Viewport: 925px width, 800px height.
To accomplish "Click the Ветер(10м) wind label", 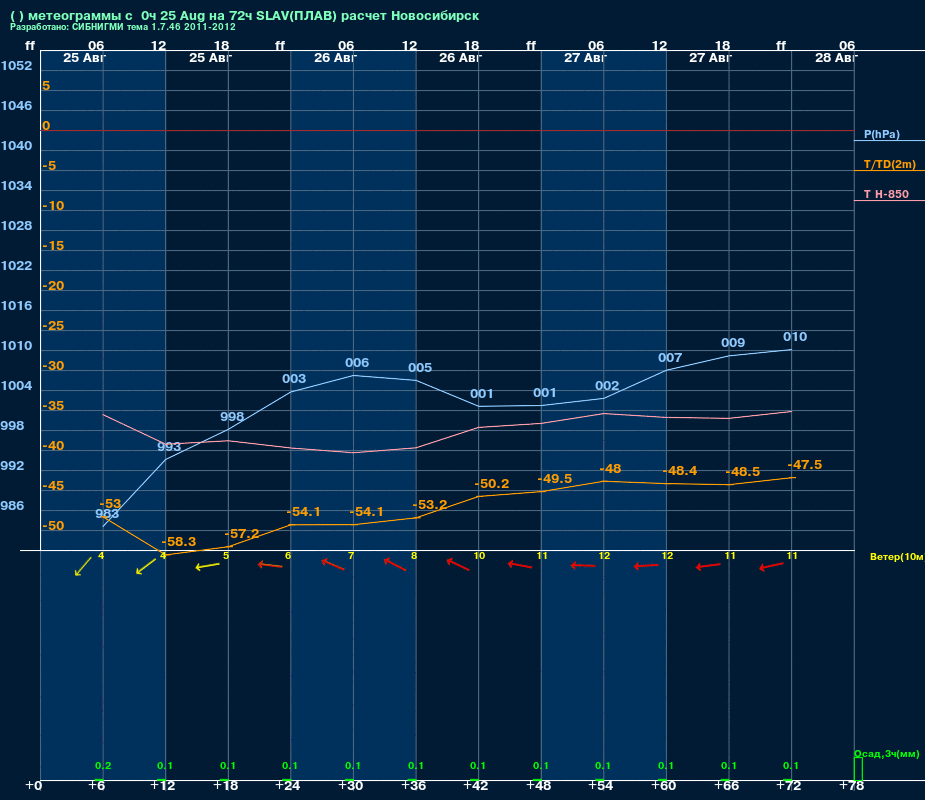I will coord(897,556).
